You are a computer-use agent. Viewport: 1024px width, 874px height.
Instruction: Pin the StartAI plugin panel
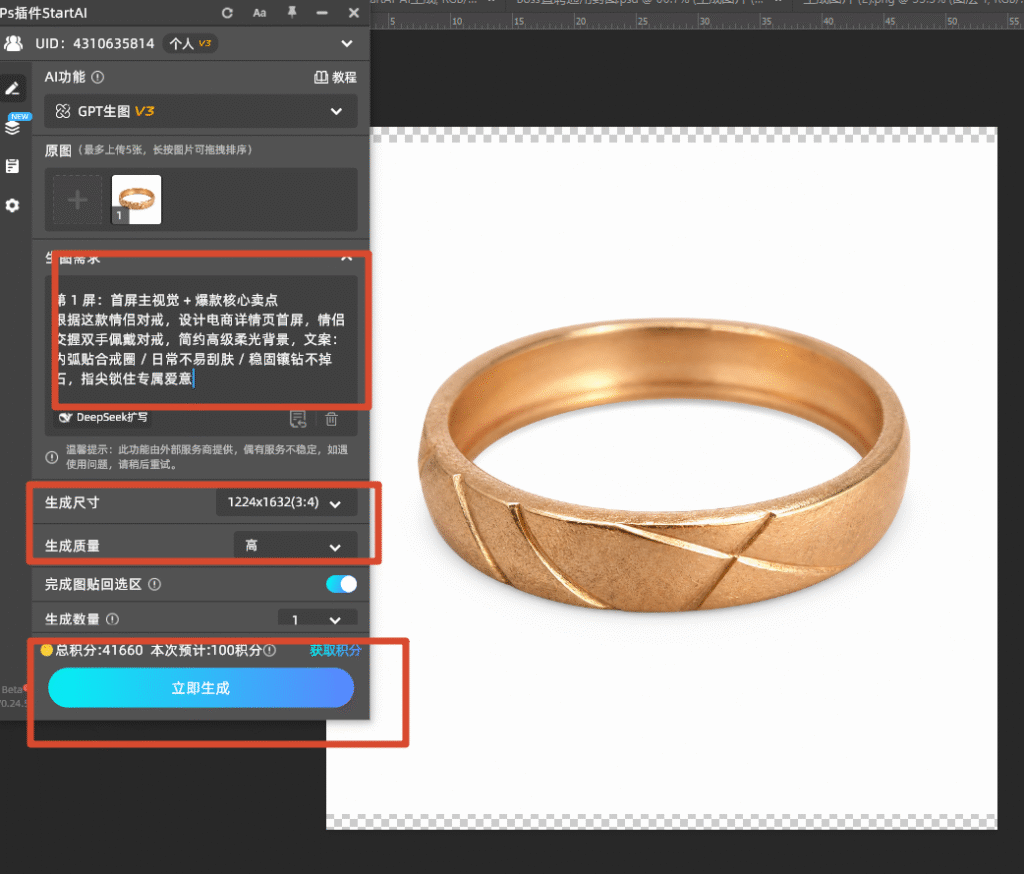[292, 12]
